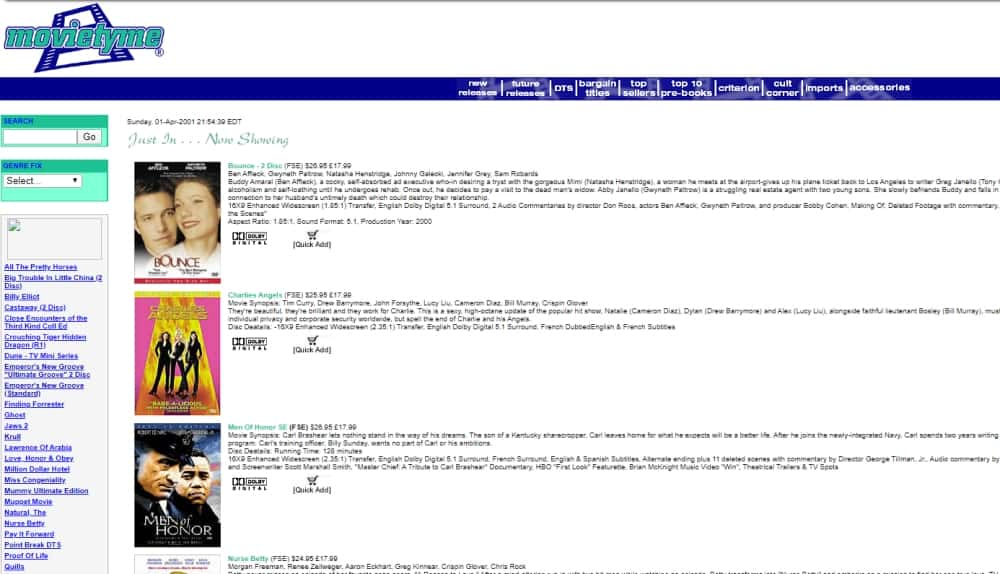1000x574 pixels.
Task: Open Crouching Tiger Hidden Dragon link
Action: [45, 341]
